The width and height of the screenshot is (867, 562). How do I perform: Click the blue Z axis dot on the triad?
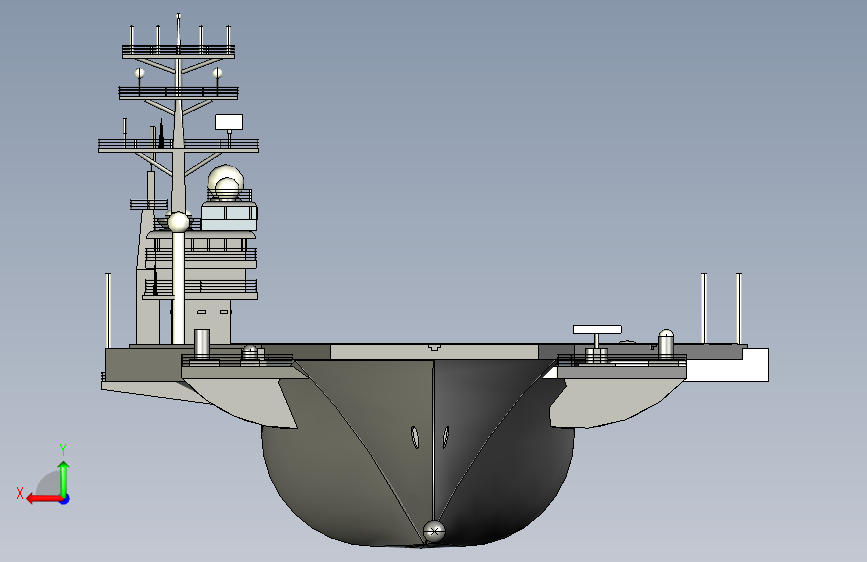65,499
